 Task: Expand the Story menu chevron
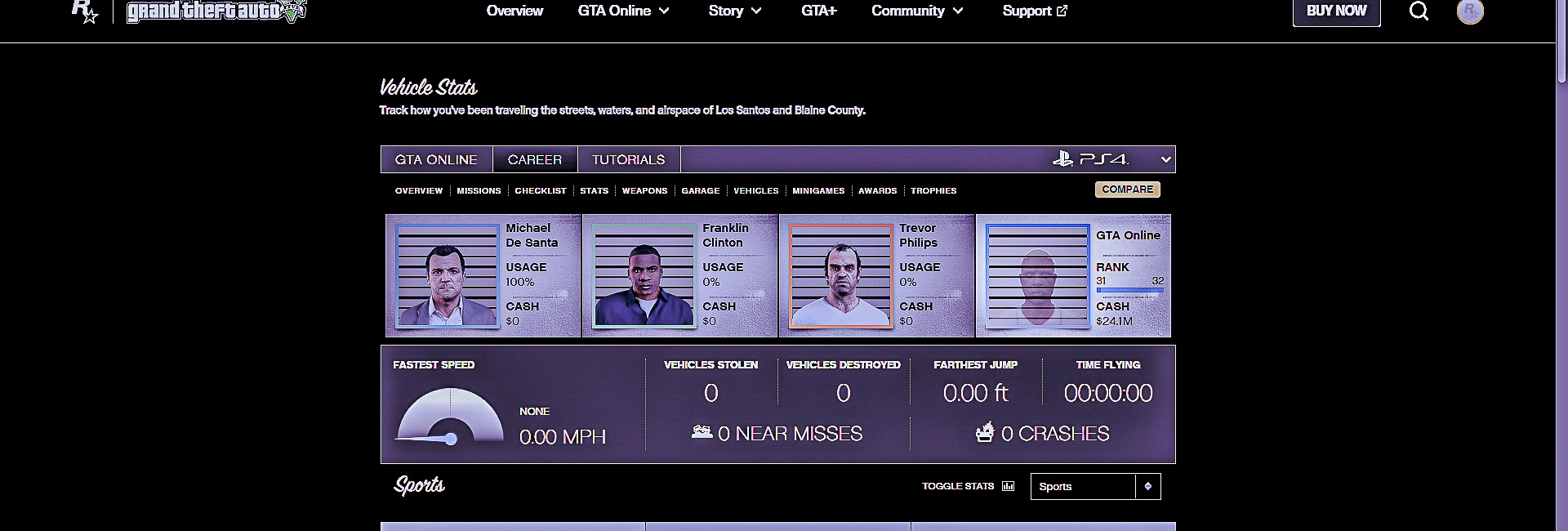(756, 11)
